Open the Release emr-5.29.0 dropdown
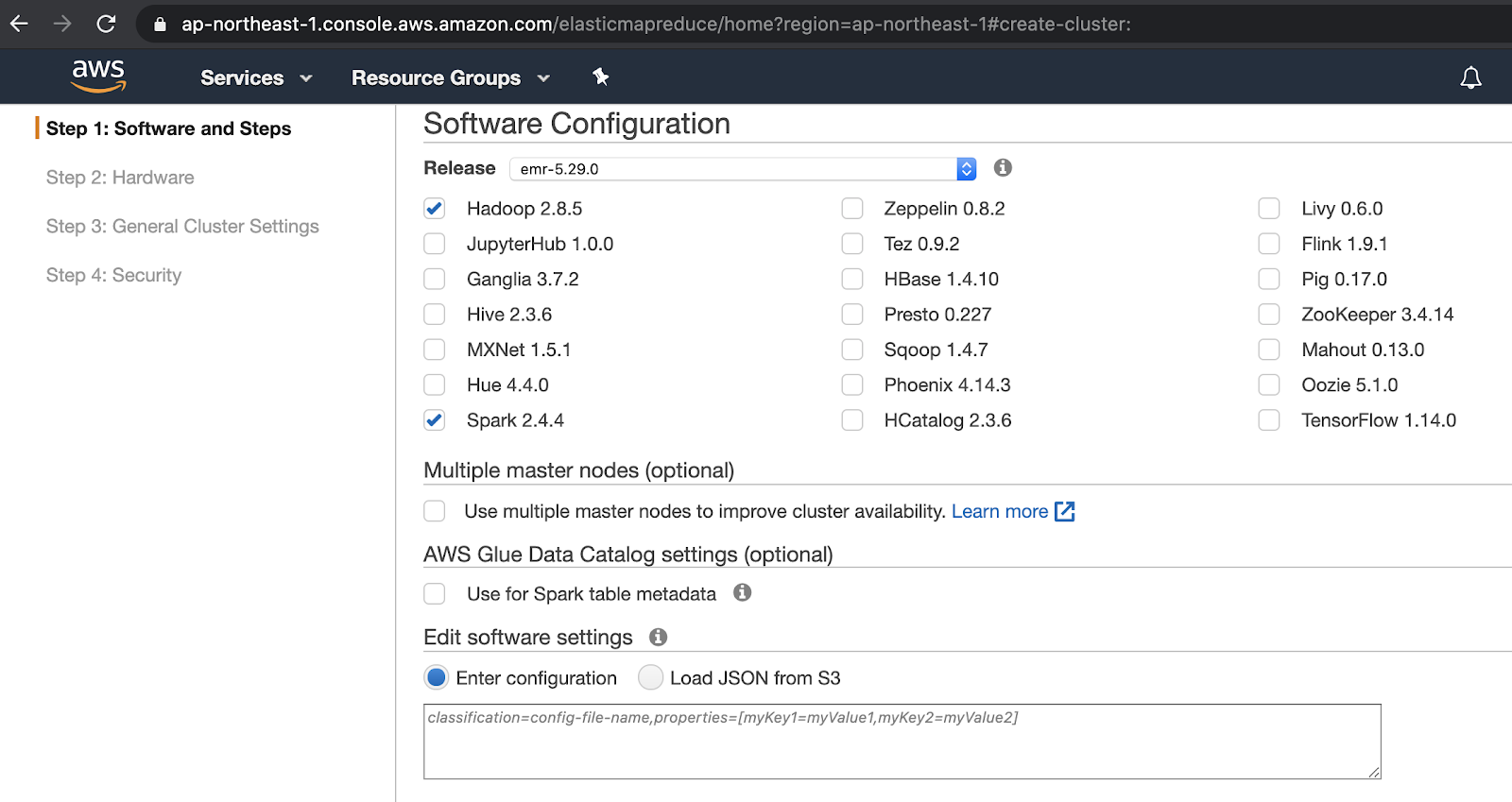This screenshot has height=802, width=1512. [x=743, y=169]
